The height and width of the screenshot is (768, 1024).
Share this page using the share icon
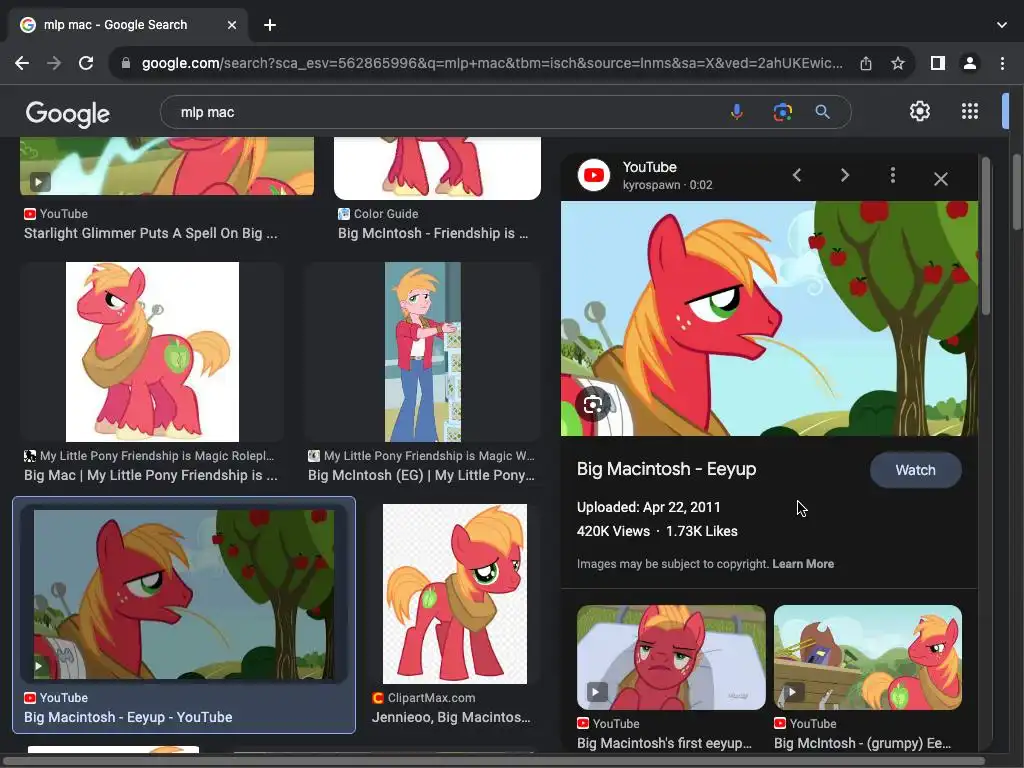coord(866,63)
